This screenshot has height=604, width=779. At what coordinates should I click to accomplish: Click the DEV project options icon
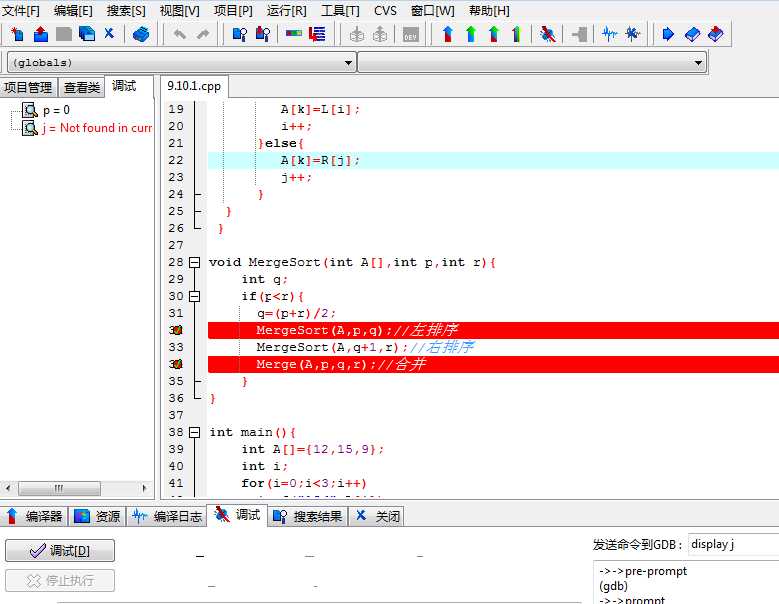pyautogui.click(x=410, y=34)
